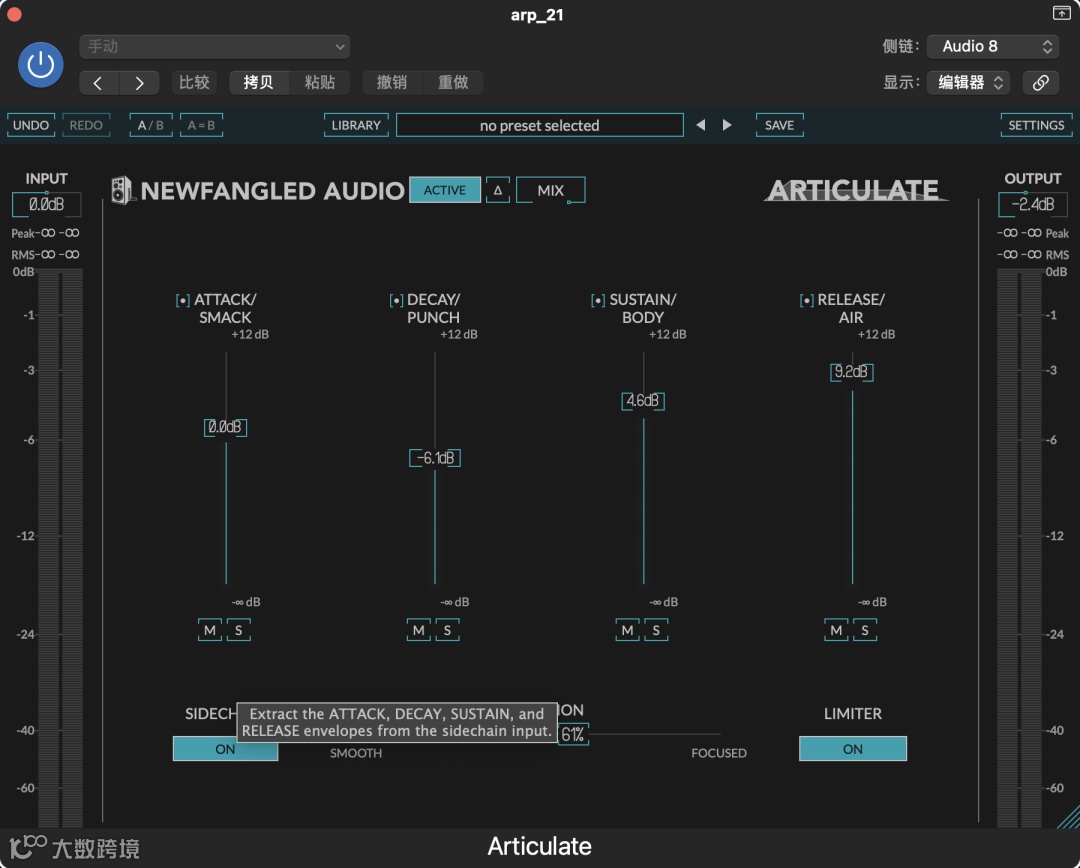Toggle the ACTIVE button
The height and width of the screenshot is (868, 1080).
pyautogui.click(x=445, y=190)
